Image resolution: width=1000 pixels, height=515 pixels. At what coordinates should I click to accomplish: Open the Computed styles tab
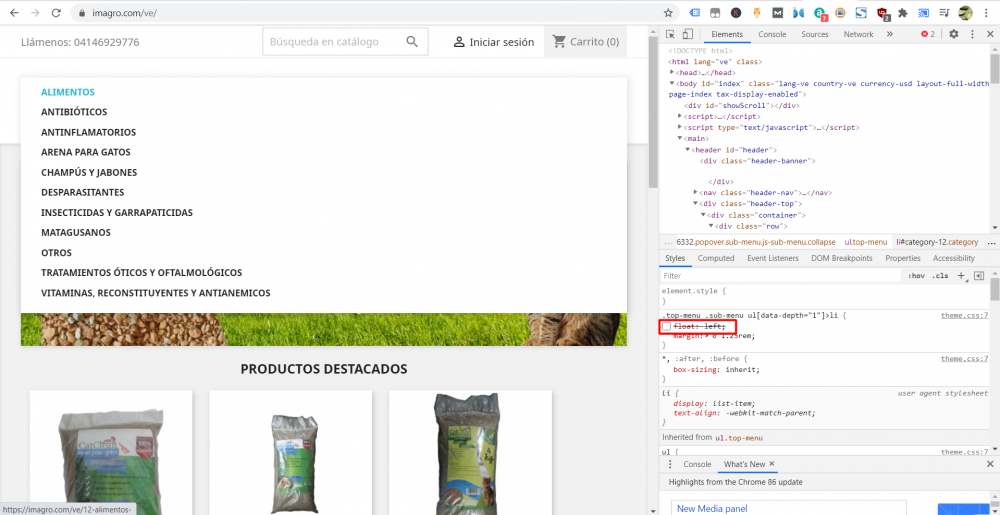[716, 258]
